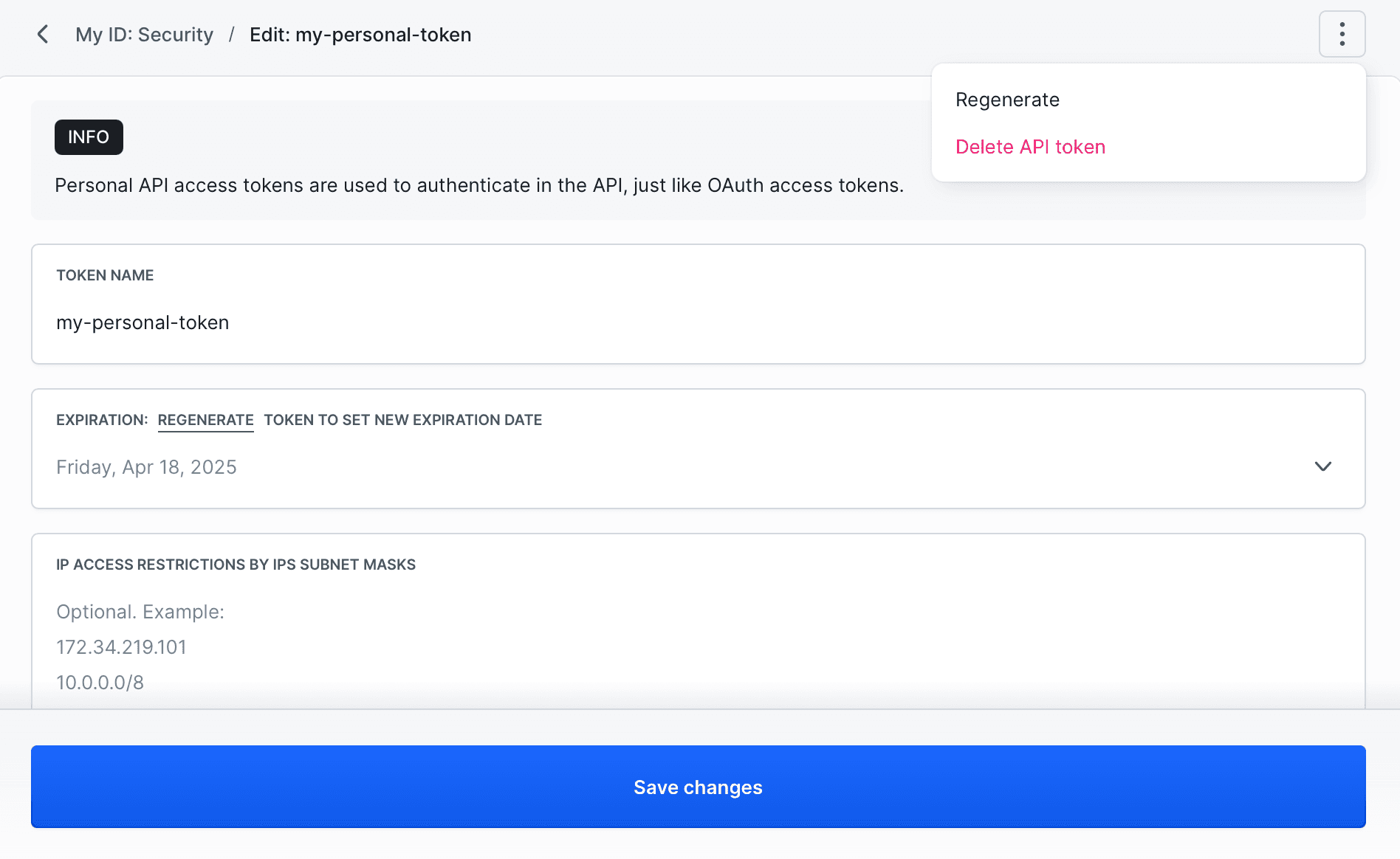Choose "Delete API token" menu entry

1030,147
